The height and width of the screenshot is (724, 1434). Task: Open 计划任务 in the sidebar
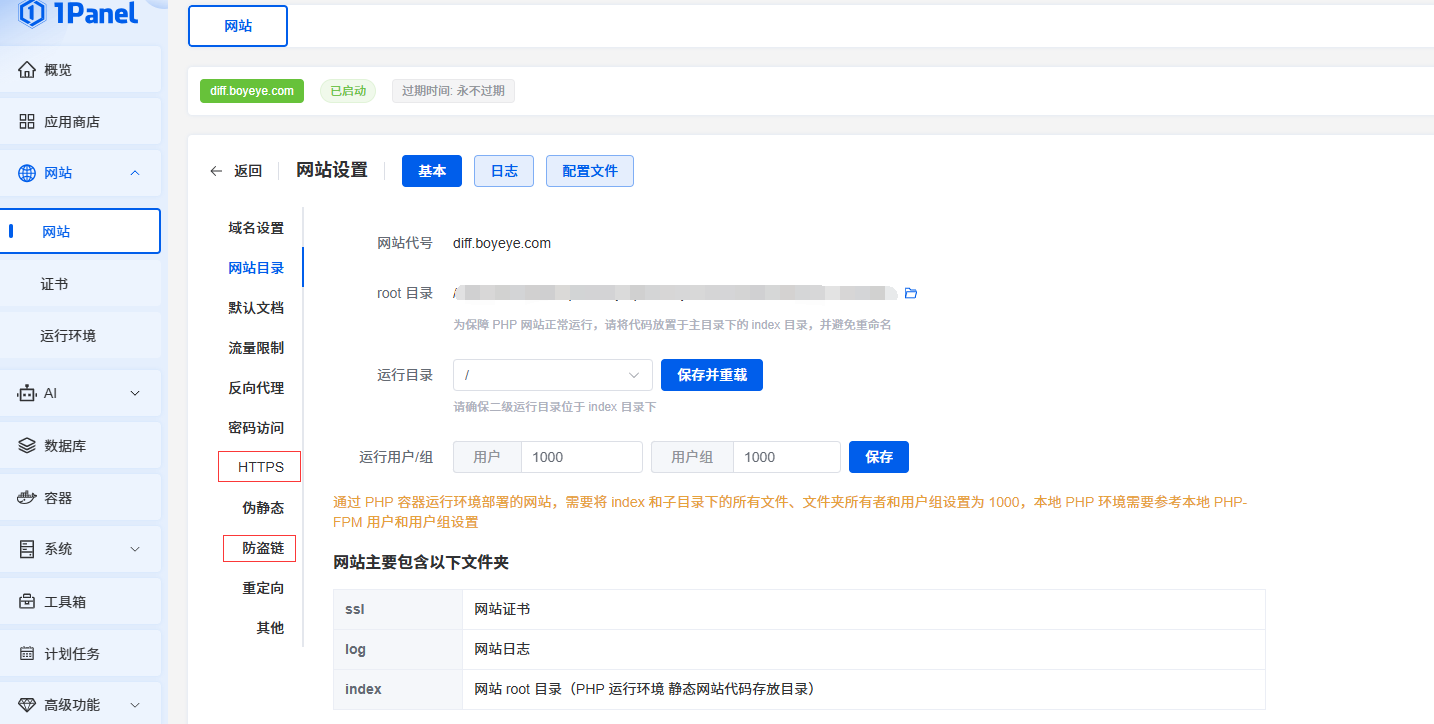(x=80, y=653)
